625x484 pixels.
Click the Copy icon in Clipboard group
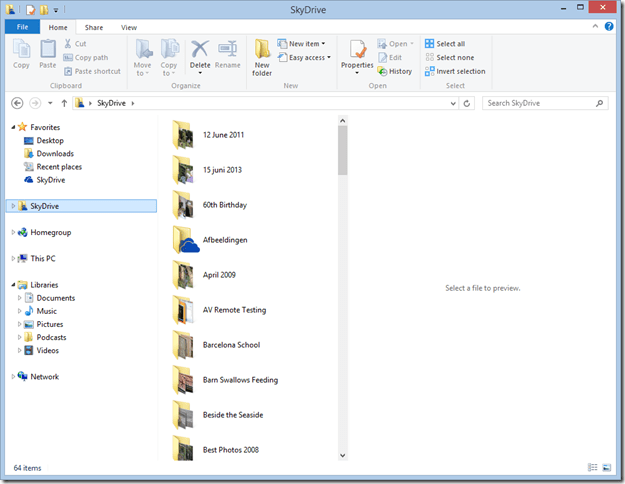click(x=22, y=49)
